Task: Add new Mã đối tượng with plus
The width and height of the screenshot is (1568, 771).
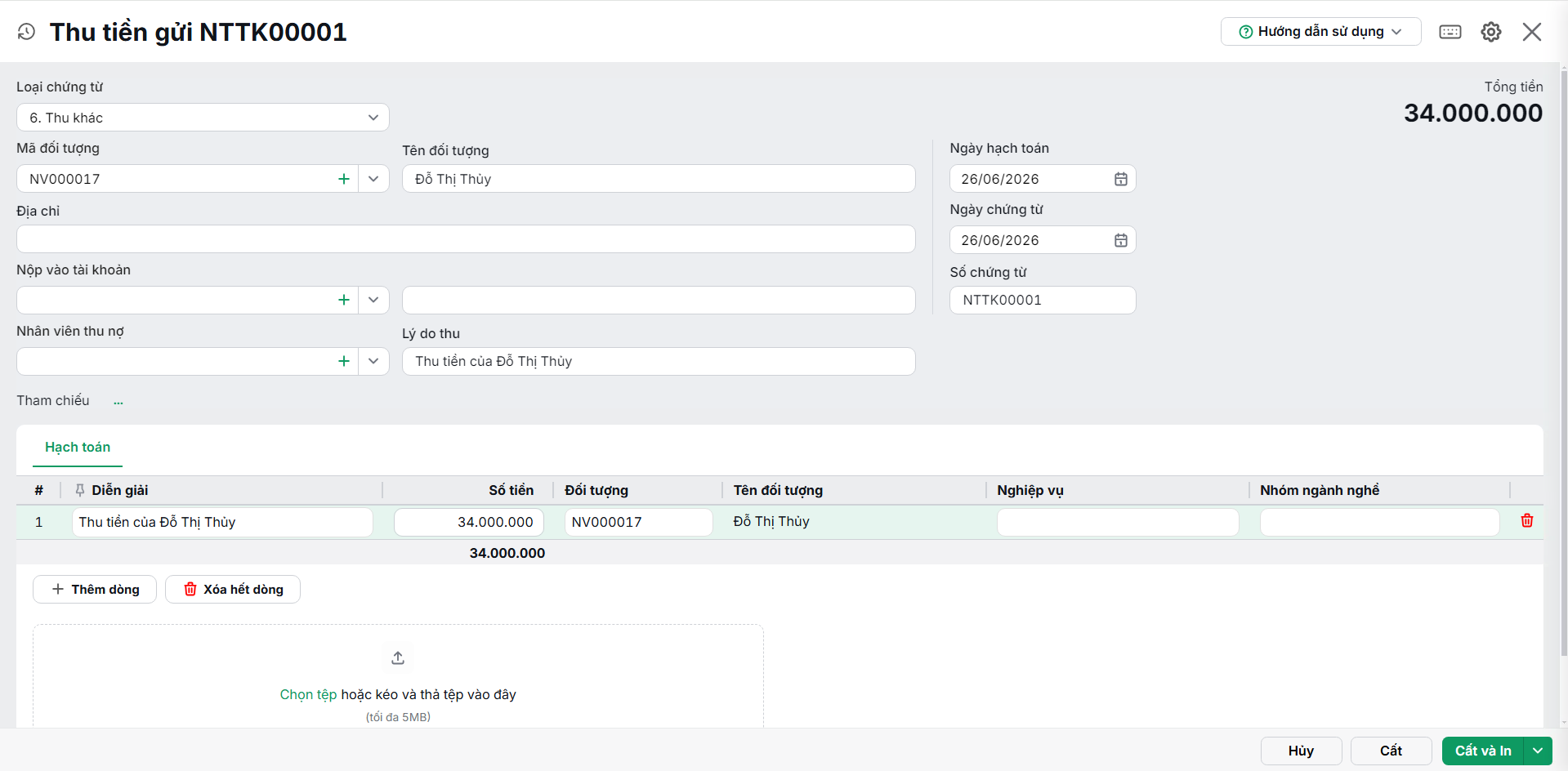Action: point(344,179)
